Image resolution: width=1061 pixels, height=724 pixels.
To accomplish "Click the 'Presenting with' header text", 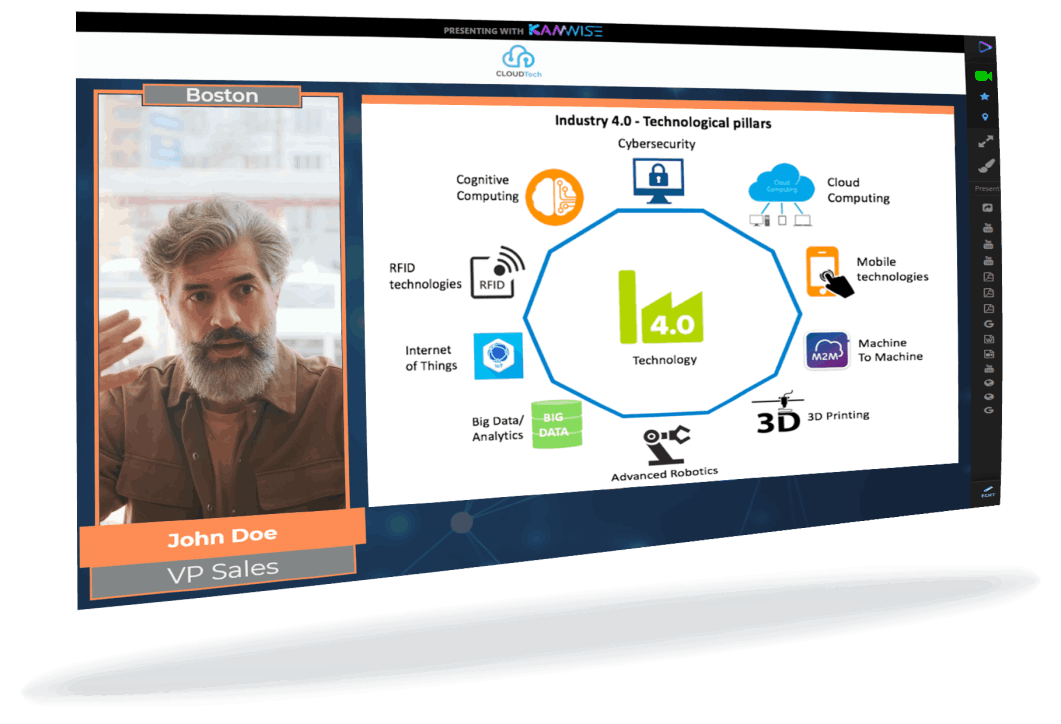I will [x=483, y=30].
